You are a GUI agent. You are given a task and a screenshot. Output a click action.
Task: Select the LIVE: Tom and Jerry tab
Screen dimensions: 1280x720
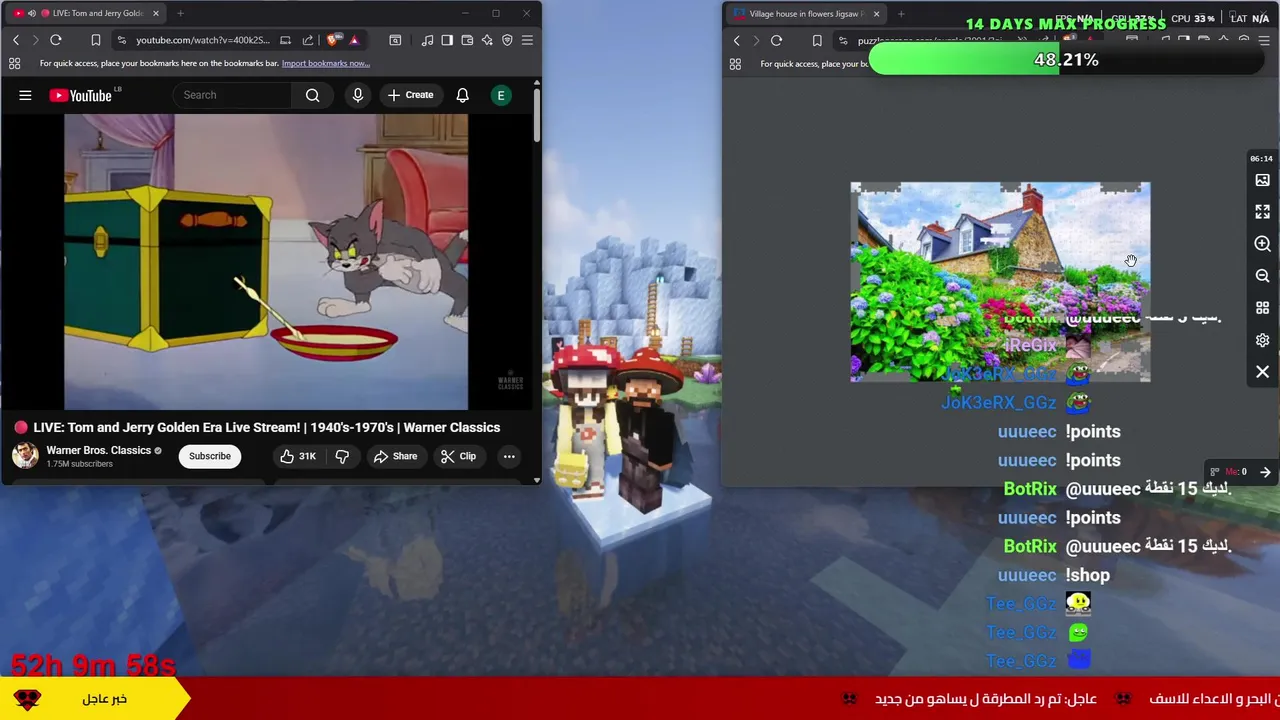click(86, 13)
